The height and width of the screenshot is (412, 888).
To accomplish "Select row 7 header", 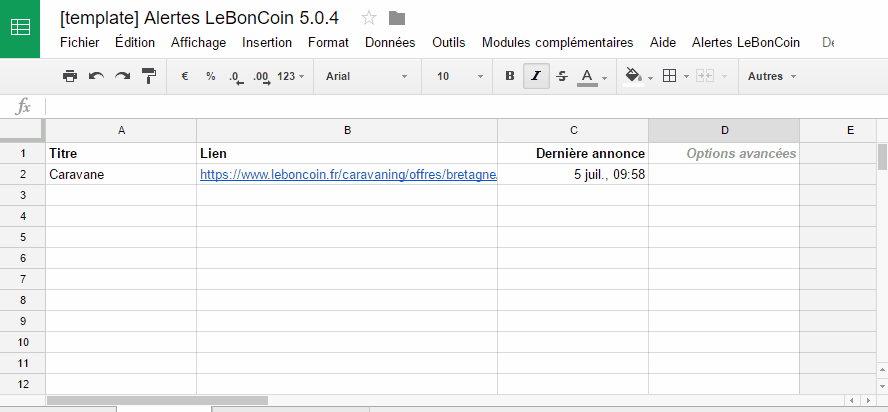I will [23, 279].
